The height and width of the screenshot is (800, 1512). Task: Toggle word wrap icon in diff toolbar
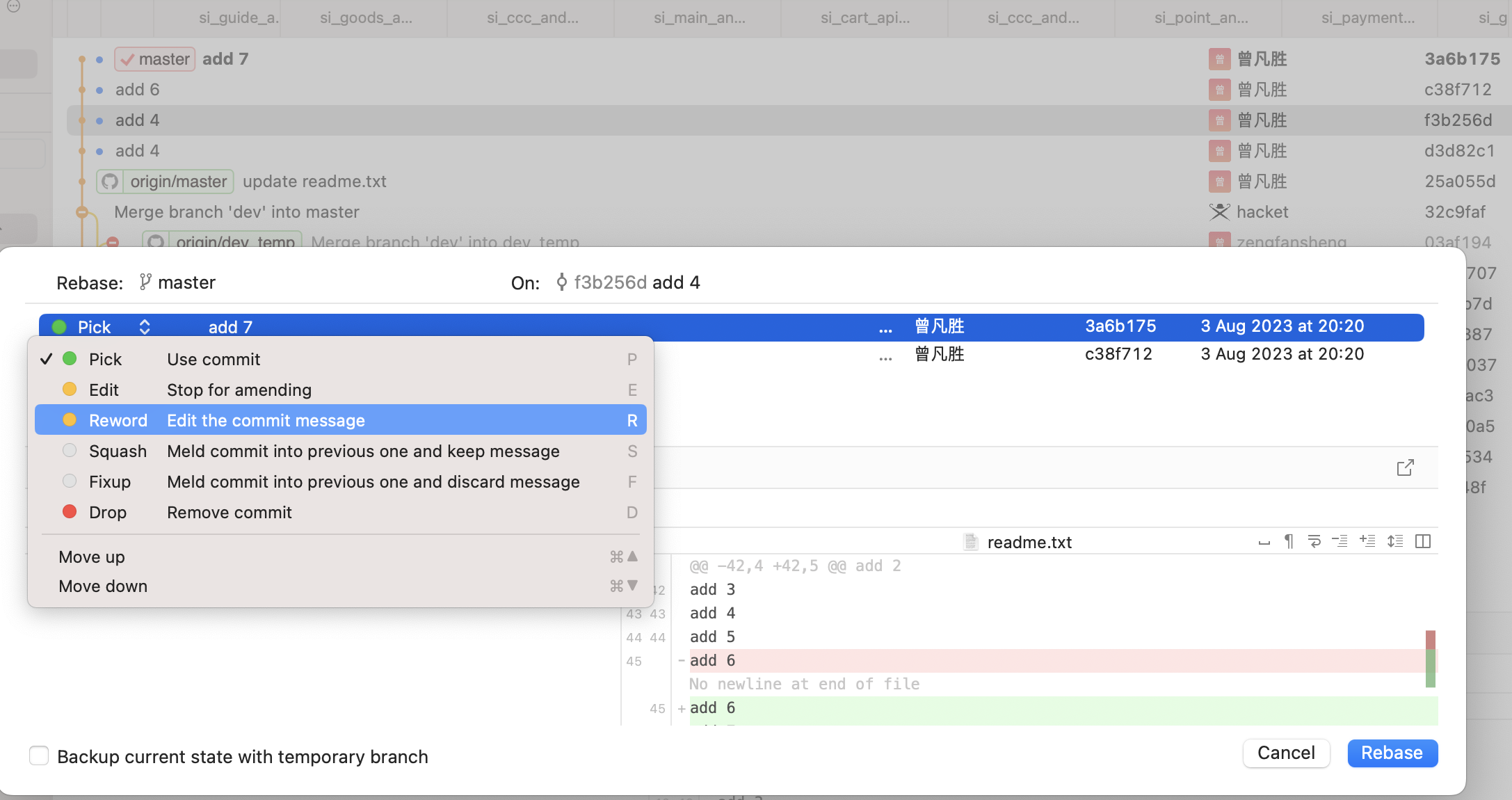[1314, 542]
